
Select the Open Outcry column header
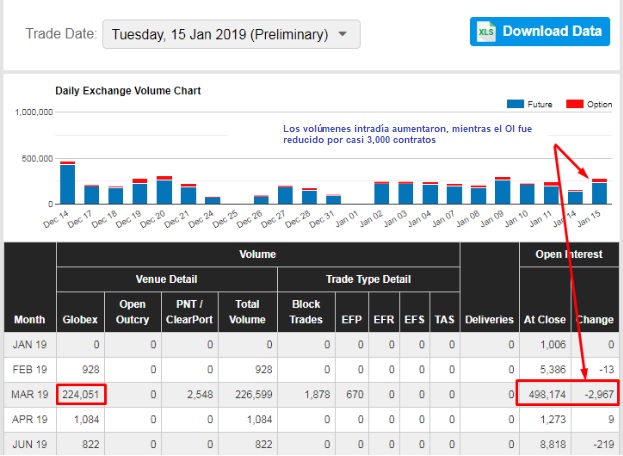133,312
